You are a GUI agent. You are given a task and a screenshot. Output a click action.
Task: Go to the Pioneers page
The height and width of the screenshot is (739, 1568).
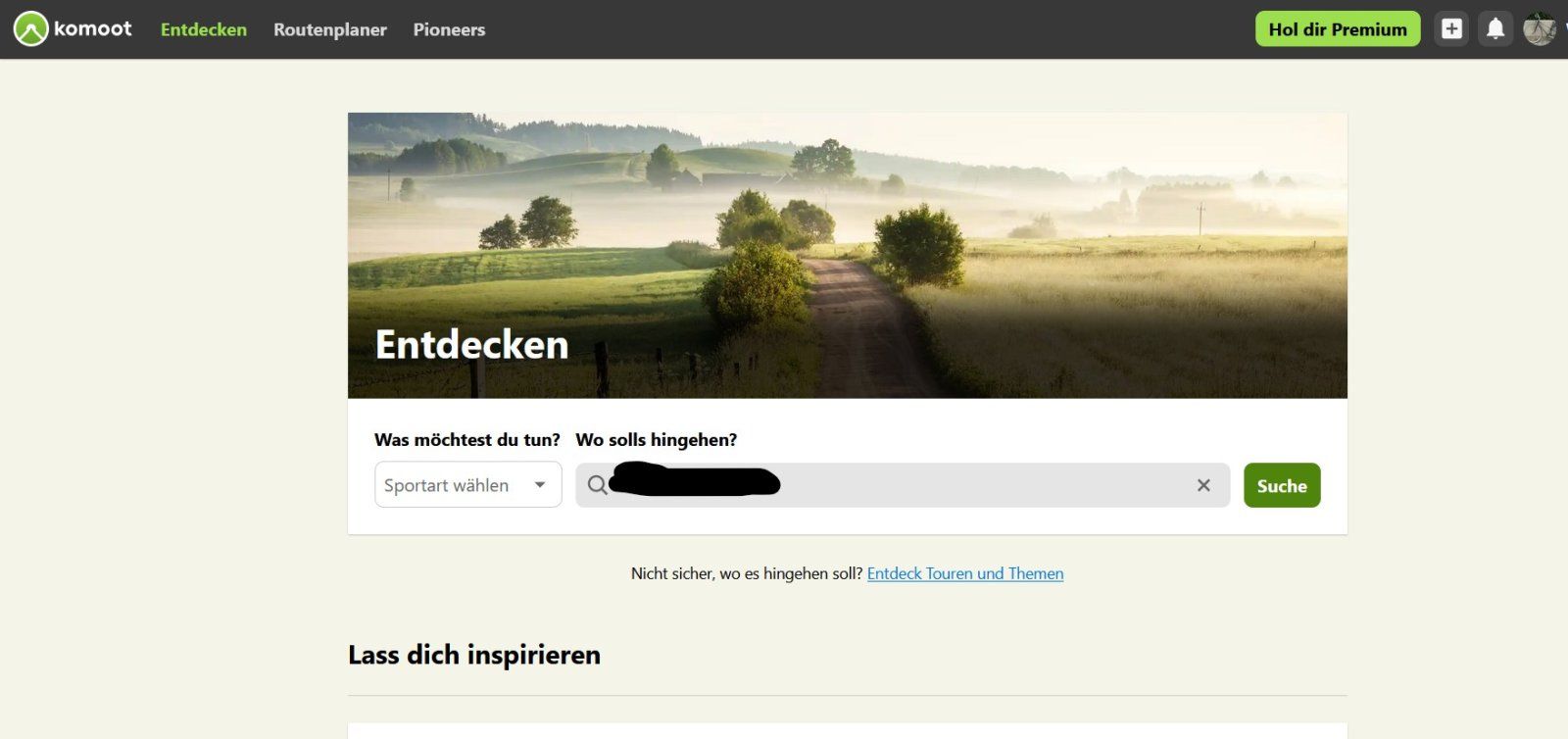coord(449,29)
